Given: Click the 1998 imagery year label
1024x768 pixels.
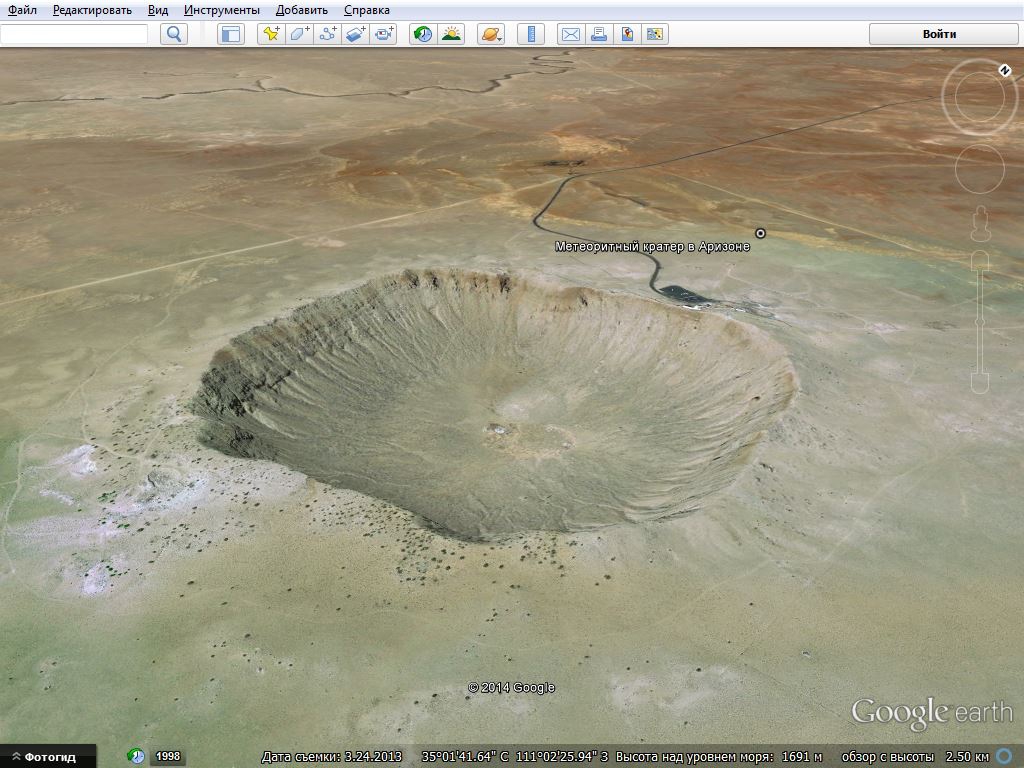Looking at the screenshot, I should pos(168,756).
